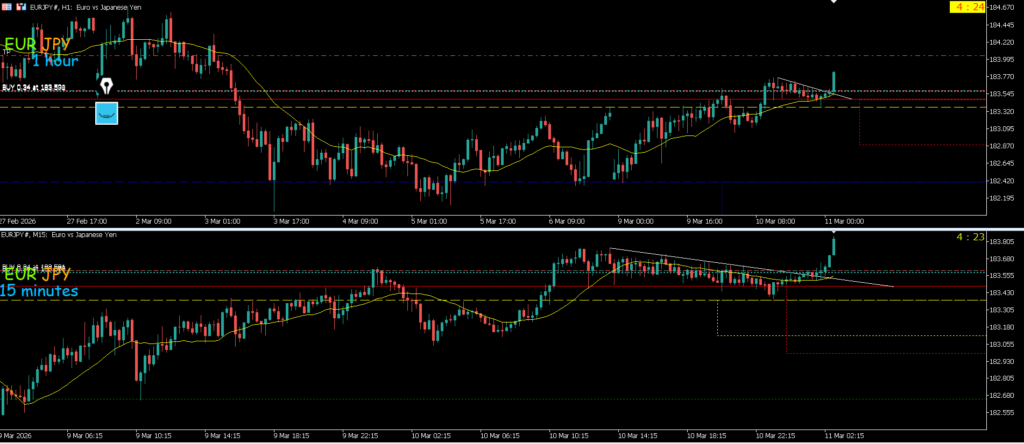
Task: Click the candlestick icon beside EURJPY H1 title
Action: [x=22, y=6]
